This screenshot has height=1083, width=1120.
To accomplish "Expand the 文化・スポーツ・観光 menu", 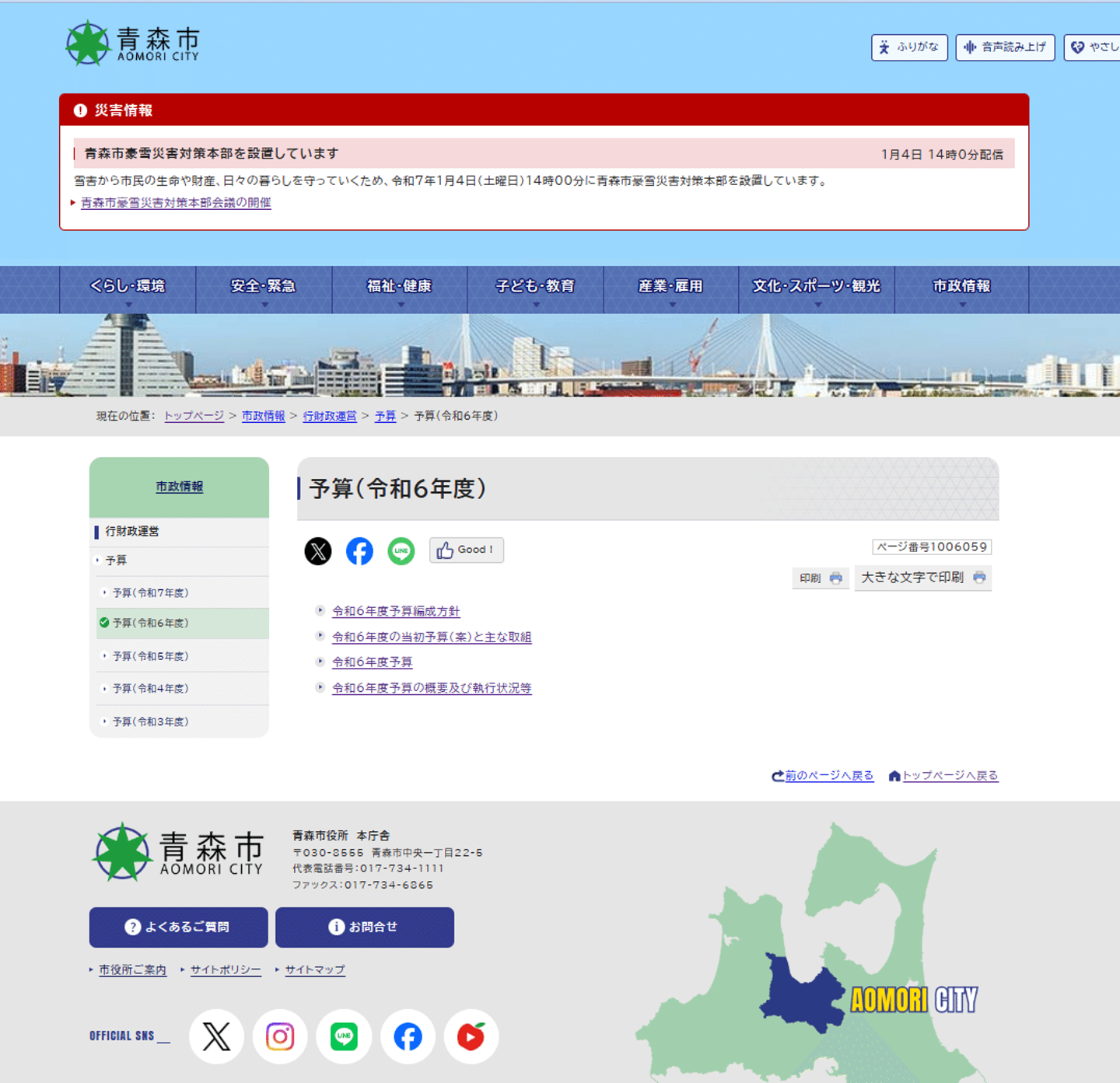I will 817,289.
